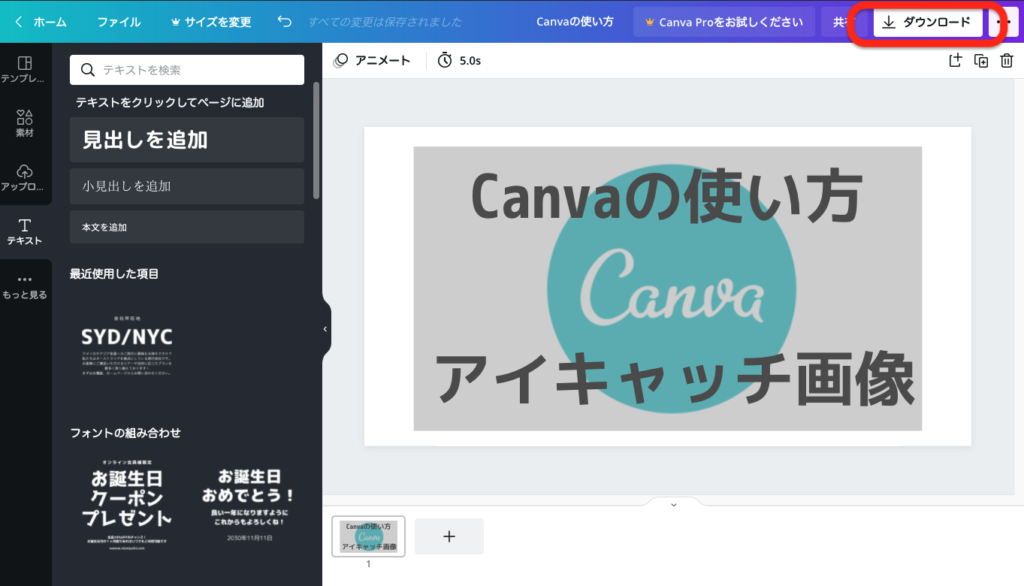Add a new page with plus button

coord(449,536)
